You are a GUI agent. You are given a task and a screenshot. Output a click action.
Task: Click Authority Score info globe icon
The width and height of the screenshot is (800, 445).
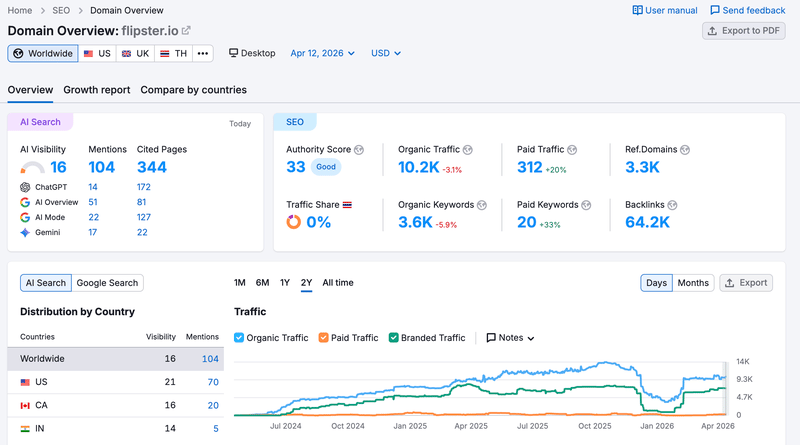pos(359,150)
